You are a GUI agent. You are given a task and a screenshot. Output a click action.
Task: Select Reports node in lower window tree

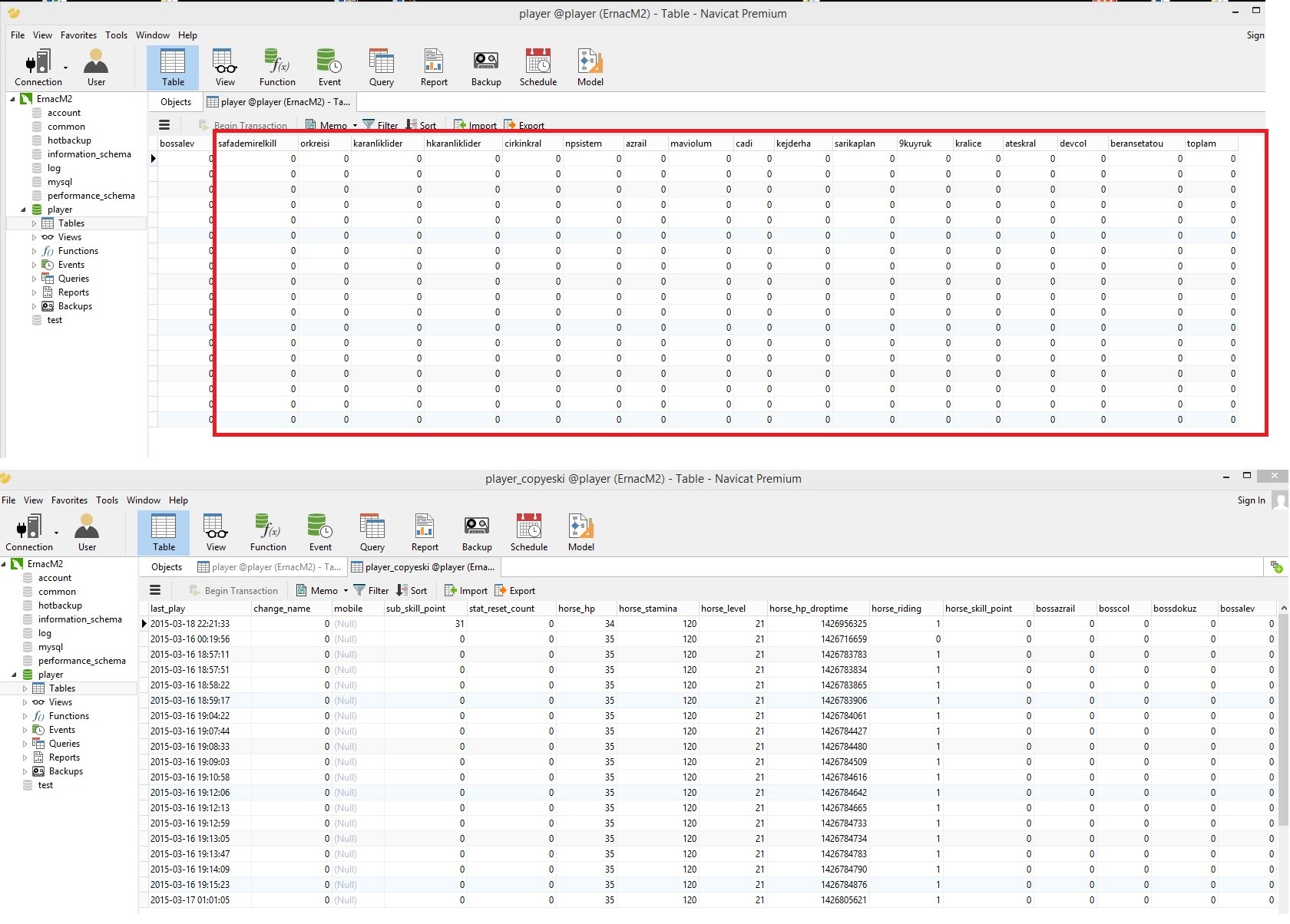tap(64, 757)
